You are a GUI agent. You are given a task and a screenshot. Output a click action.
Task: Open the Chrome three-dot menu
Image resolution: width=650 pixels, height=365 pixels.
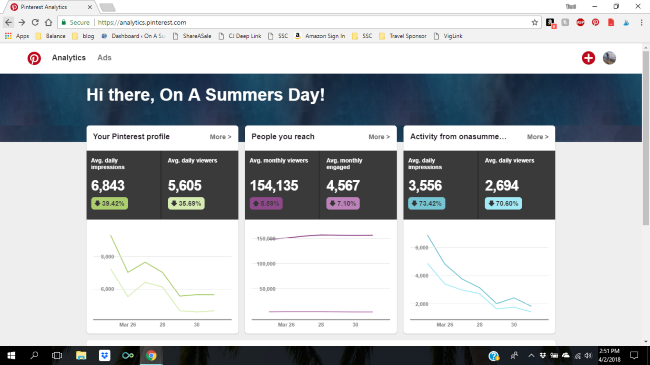point(641,22)
